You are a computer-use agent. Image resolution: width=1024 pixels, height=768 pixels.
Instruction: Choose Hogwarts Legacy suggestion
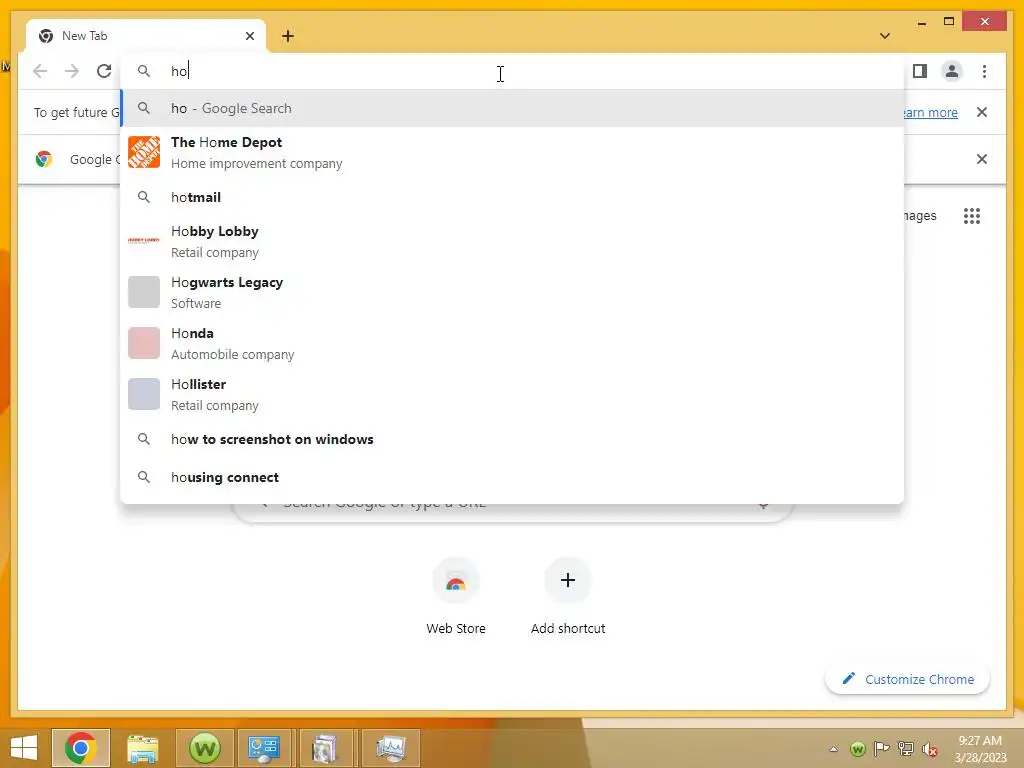pos(513,293)
